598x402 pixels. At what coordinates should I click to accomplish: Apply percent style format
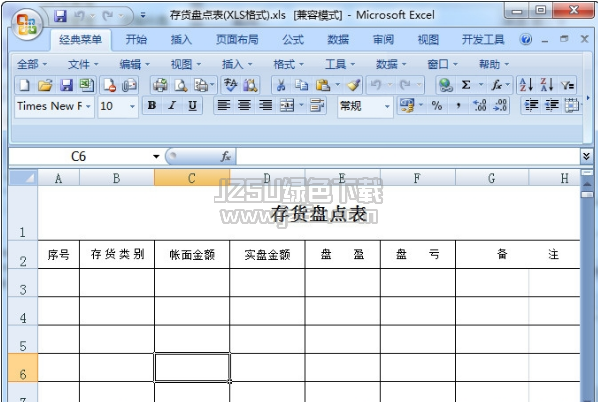pyautogui.click(x=437, y=106)
